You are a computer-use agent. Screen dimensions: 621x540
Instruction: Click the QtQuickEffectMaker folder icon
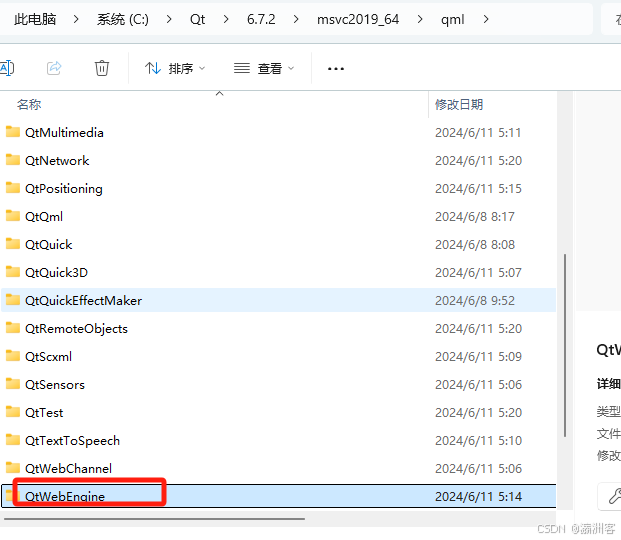pos(13,300)
